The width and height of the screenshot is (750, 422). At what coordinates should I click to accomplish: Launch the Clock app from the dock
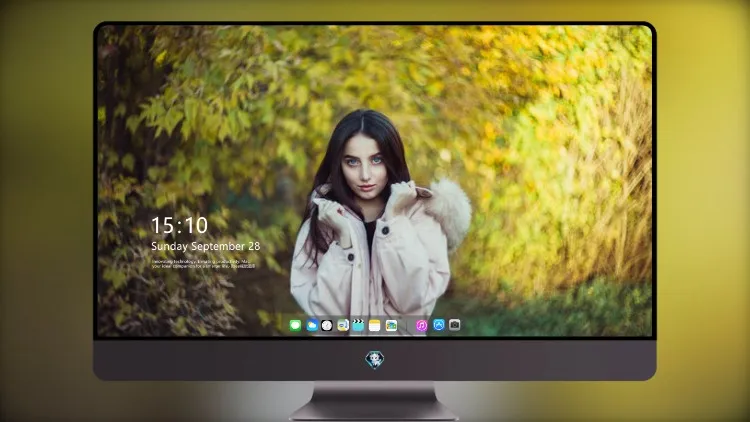(x=327, y=325)
